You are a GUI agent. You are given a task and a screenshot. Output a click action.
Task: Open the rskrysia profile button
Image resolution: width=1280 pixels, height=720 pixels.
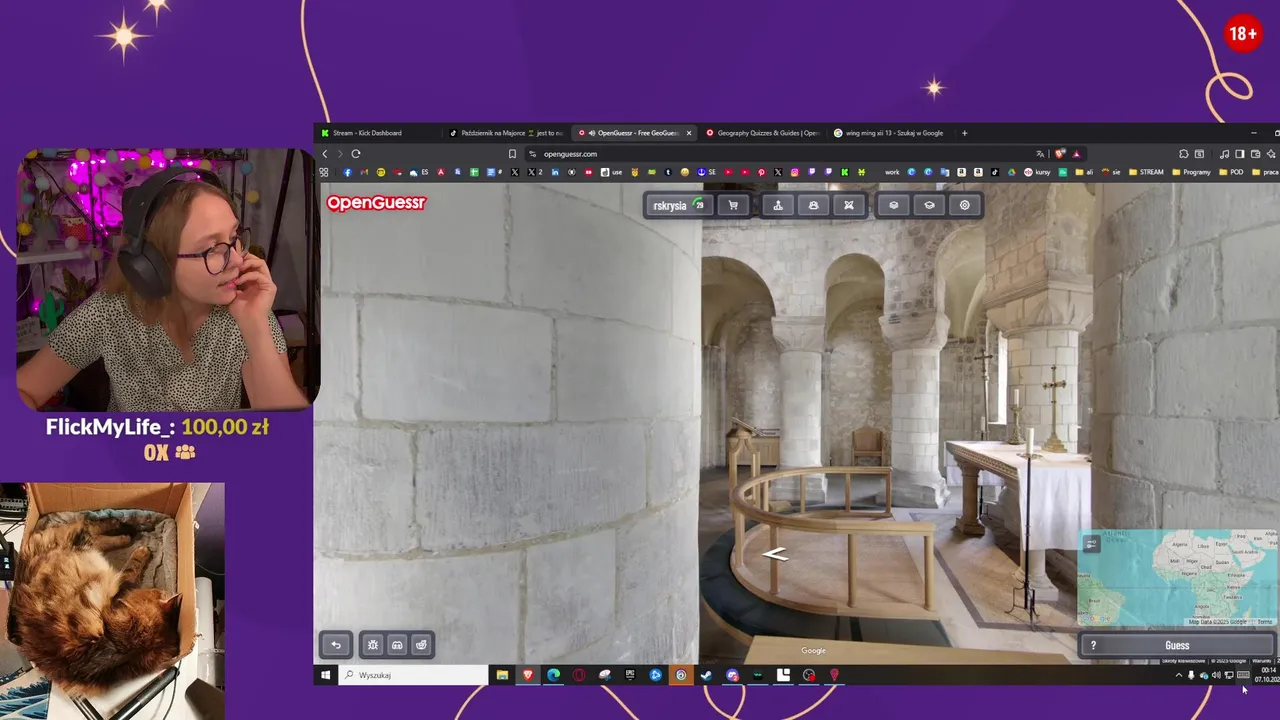click(x=679, y=205)
